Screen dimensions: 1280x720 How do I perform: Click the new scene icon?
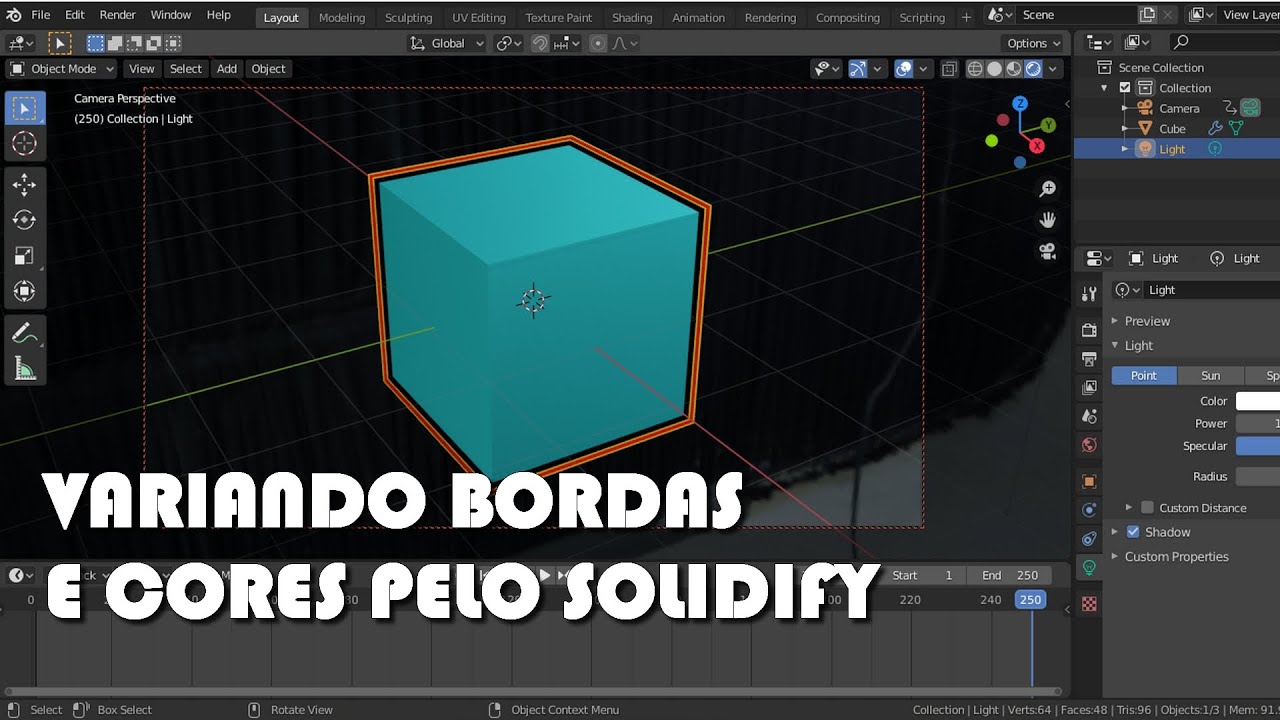click(x=1149, y=15)
